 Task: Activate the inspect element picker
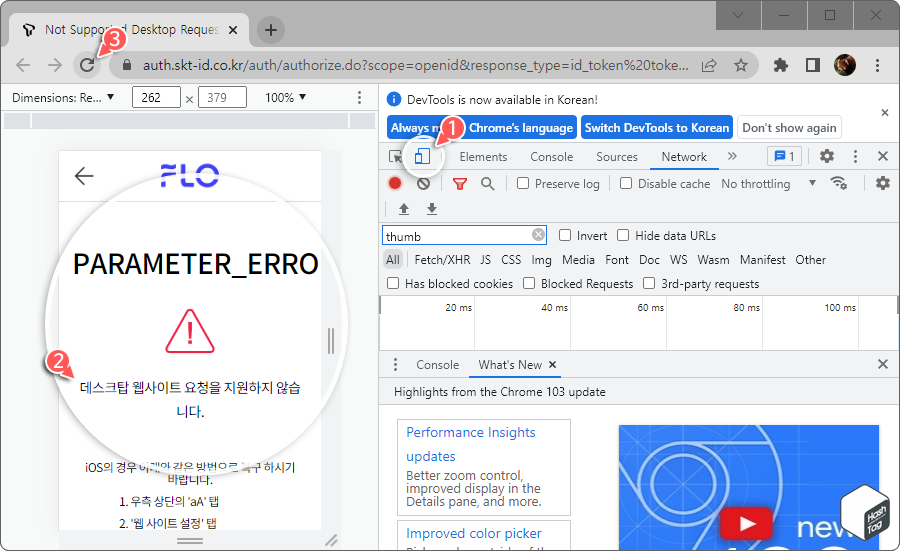coord(395,156)
